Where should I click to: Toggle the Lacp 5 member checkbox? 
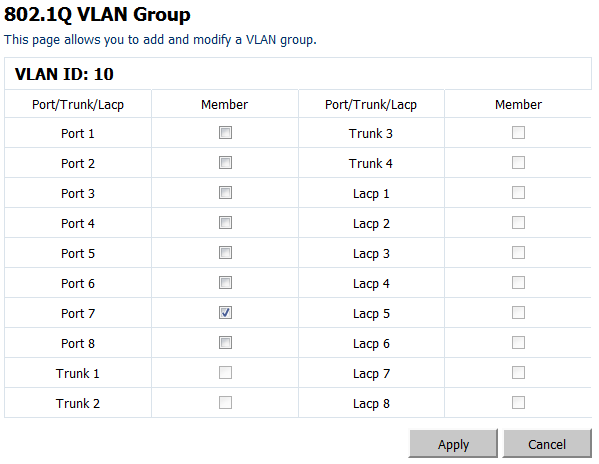click(x=518, y=312)
